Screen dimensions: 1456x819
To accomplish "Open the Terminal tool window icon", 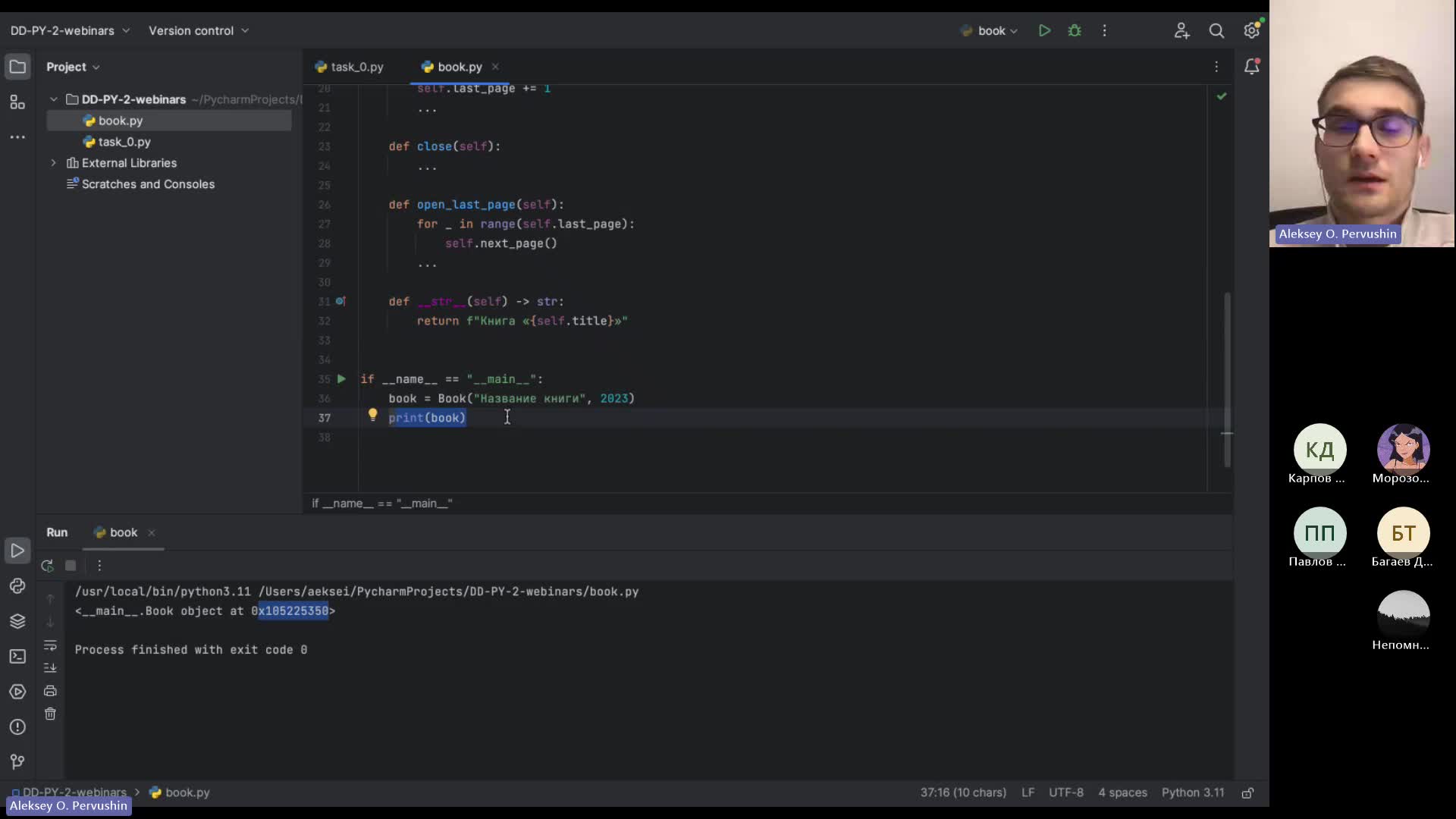I will (x=17, y=657).
